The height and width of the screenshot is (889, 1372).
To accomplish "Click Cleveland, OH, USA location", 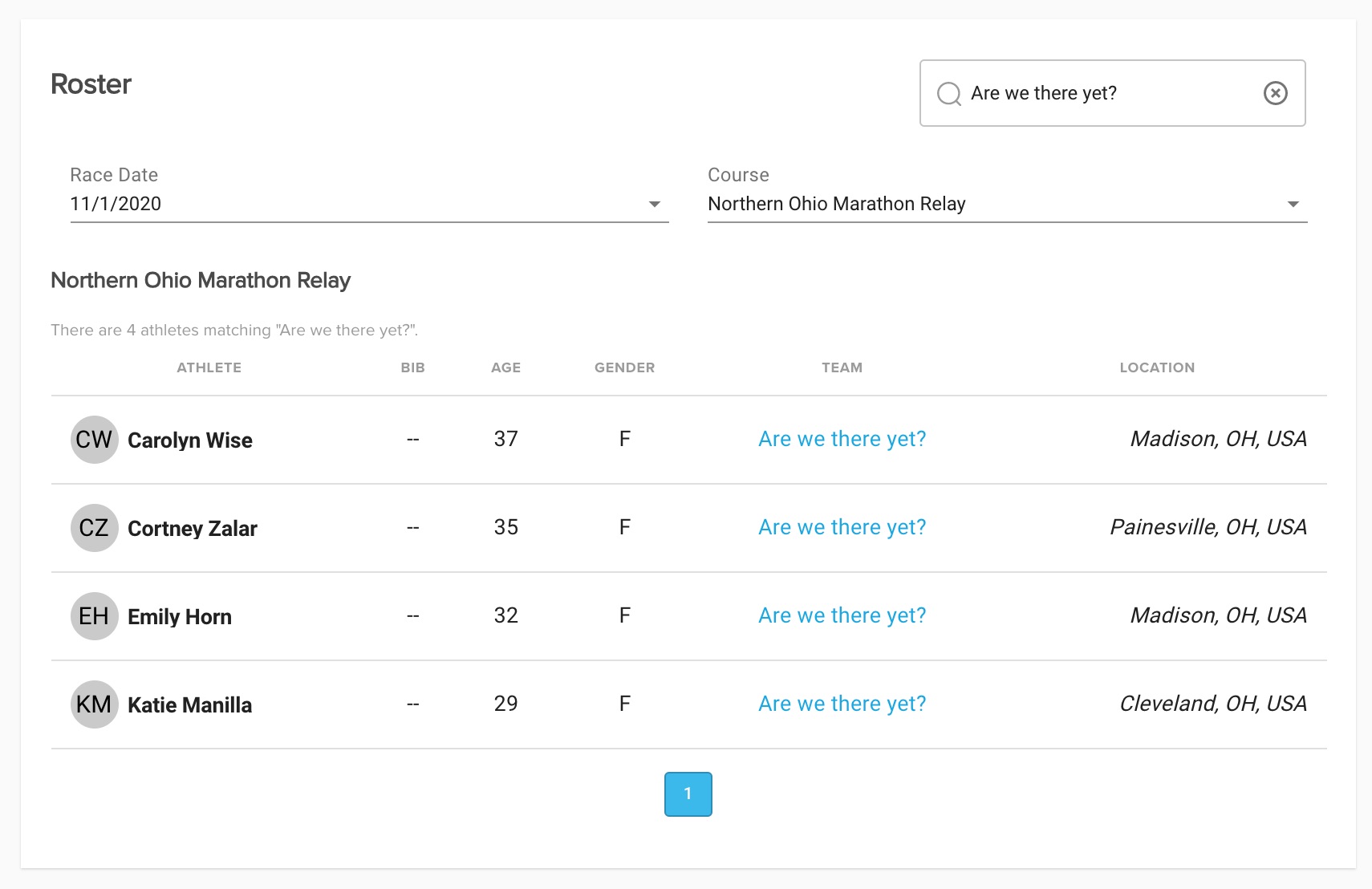I will [1213, 704].
